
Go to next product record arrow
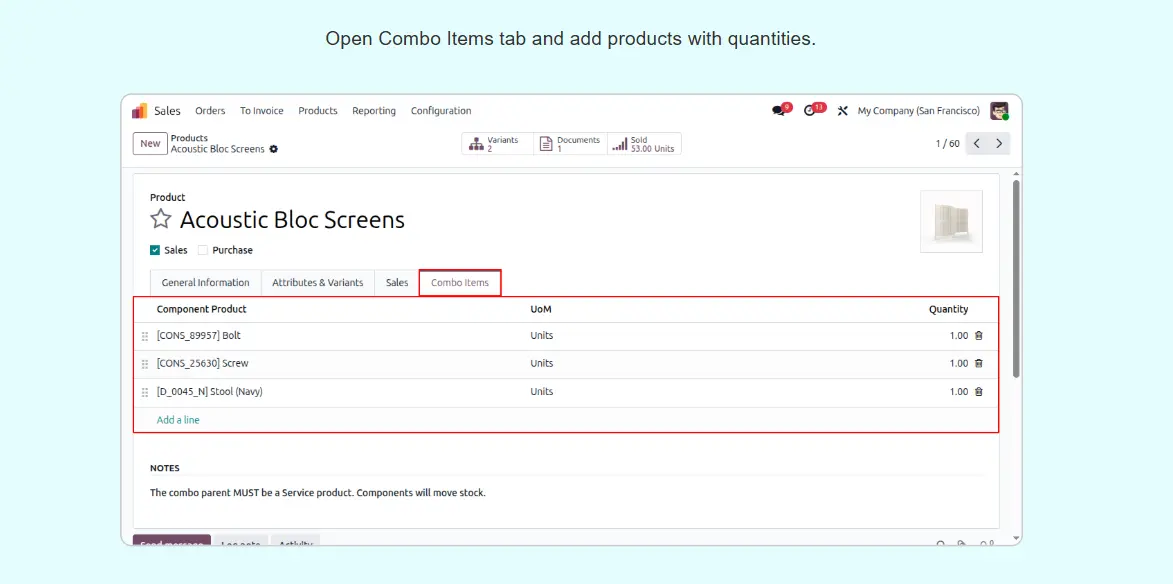(x=998, y=144)
